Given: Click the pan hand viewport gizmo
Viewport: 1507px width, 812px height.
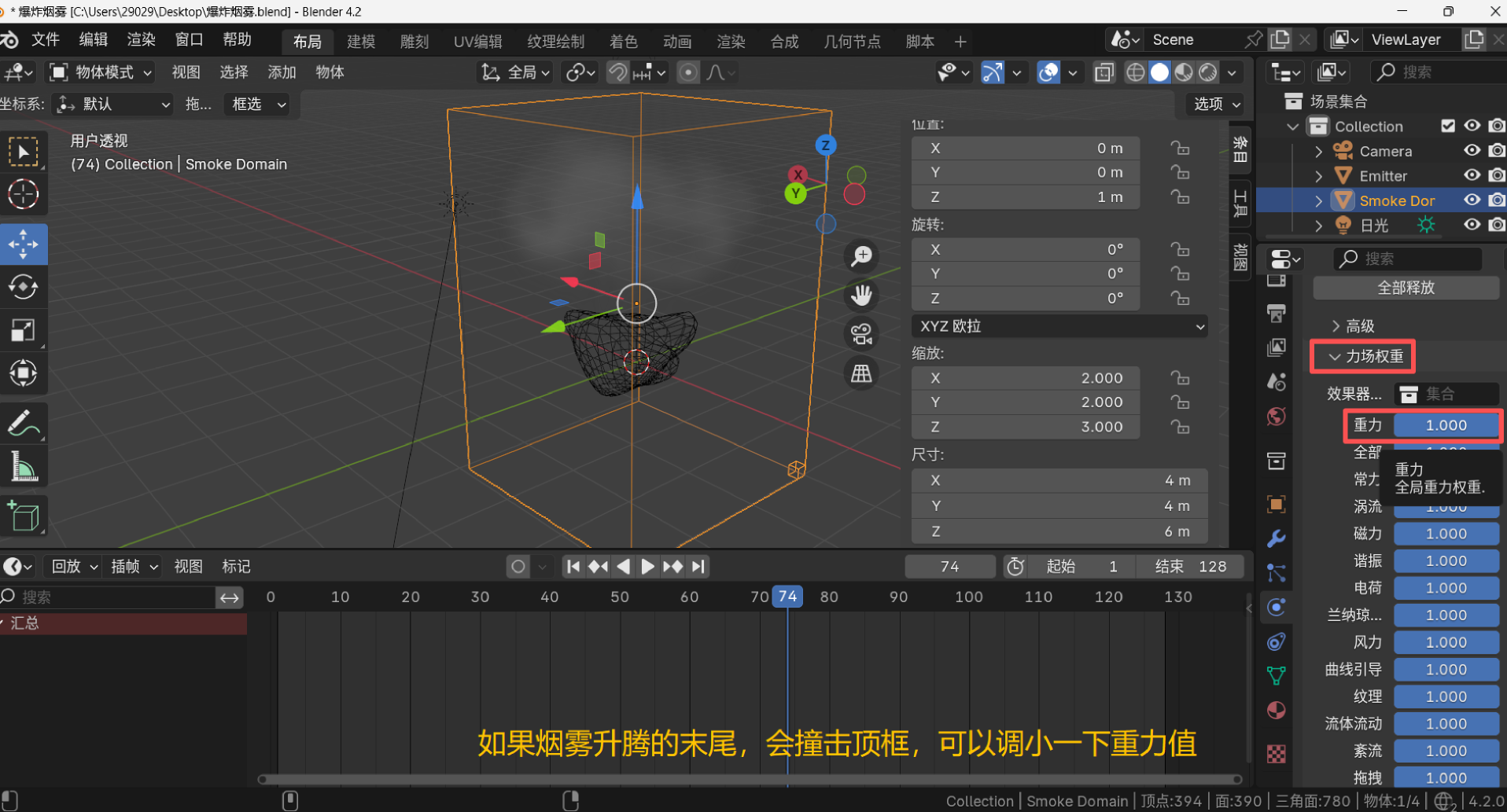Looking at the screenshot, I should pyautogui.click(x=862, y=295).
